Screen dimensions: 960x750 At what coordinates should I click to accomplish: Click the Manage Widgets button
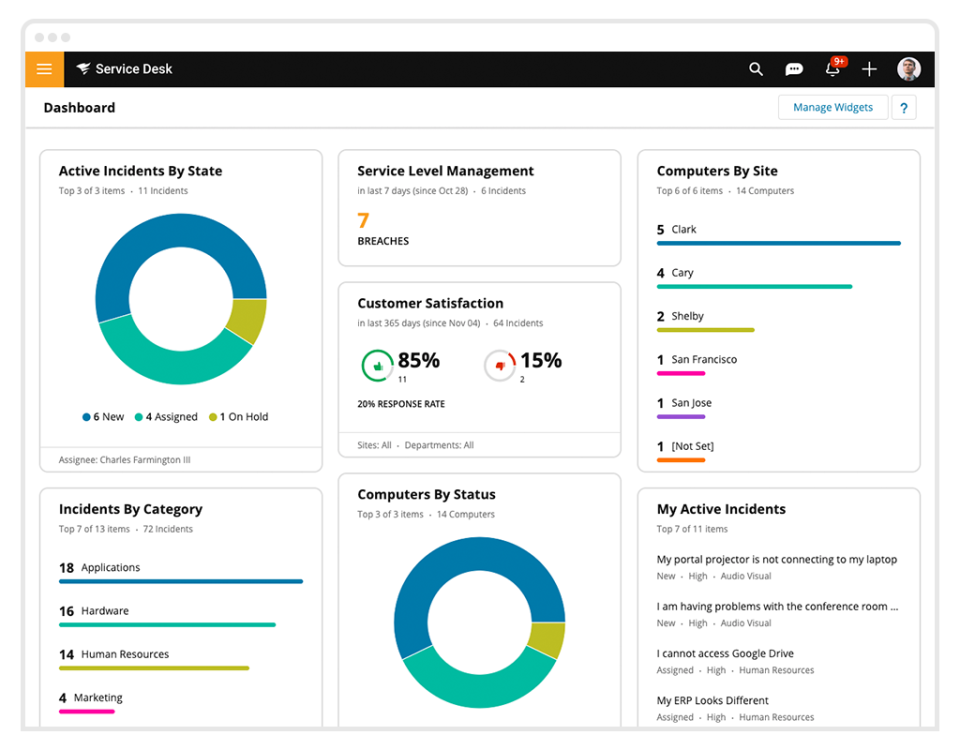(833, 107)
